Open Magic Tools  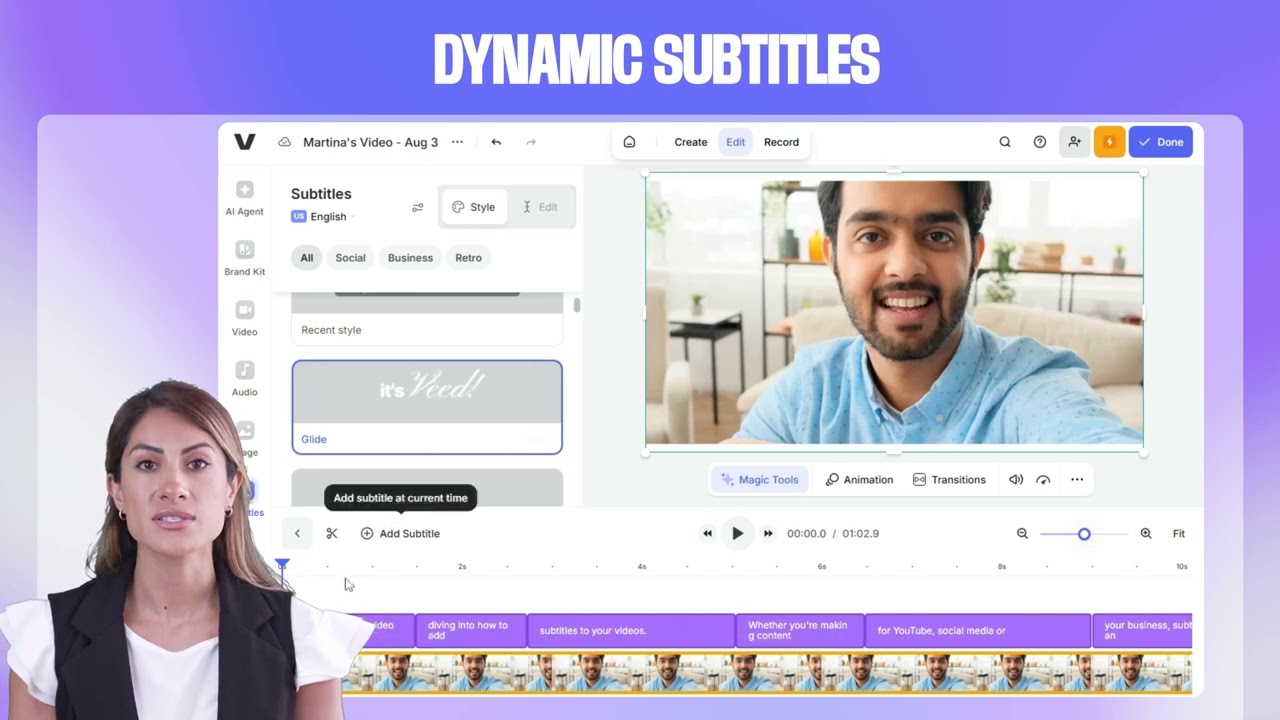[759, 479]
